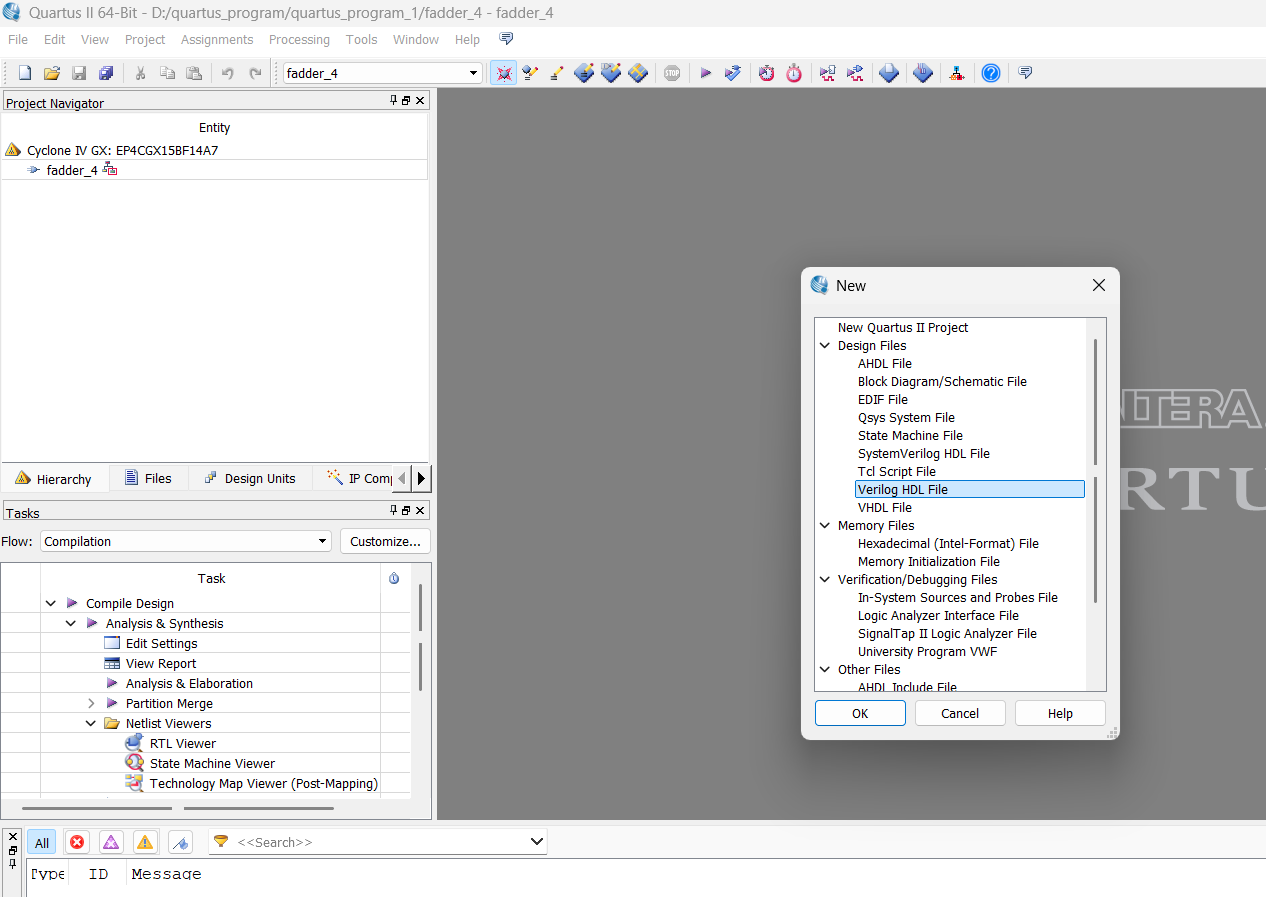
Task: Click the Undo arrow icon
Action: [228, 73]
